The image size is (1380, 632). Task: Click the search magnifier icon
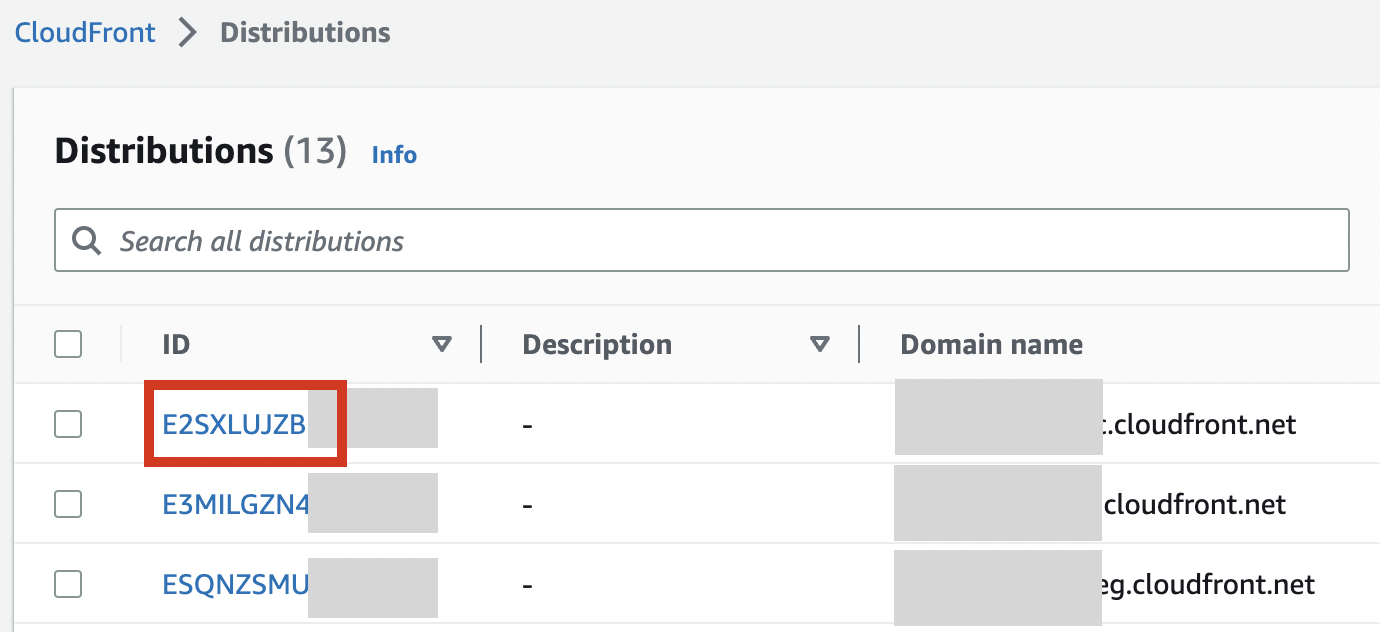[x=86, y=240]
